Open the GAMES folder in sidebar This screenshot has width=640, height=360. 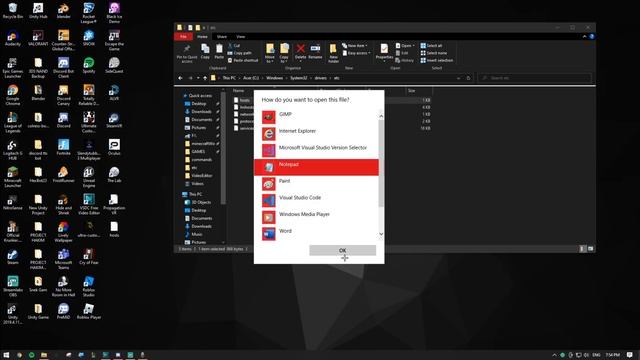tap(198, 151)
